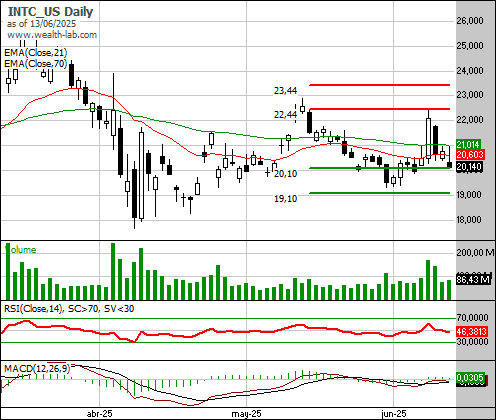Click the 23,44 resistance level label
This screenshot has width=496, height=420.
pos(285,90)
